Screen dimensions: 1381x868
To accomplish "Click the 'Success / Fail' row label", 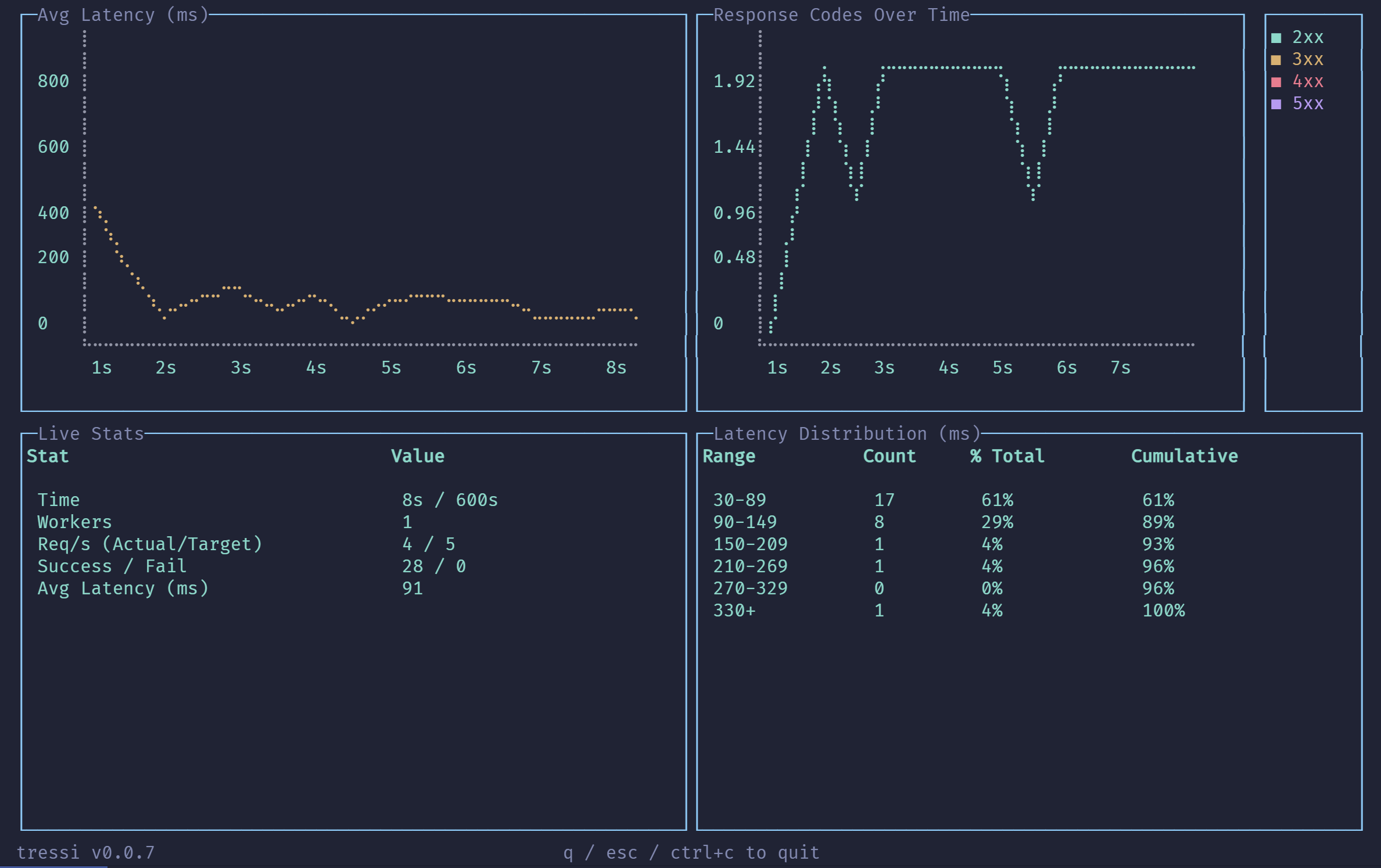I will pos(112,566).
